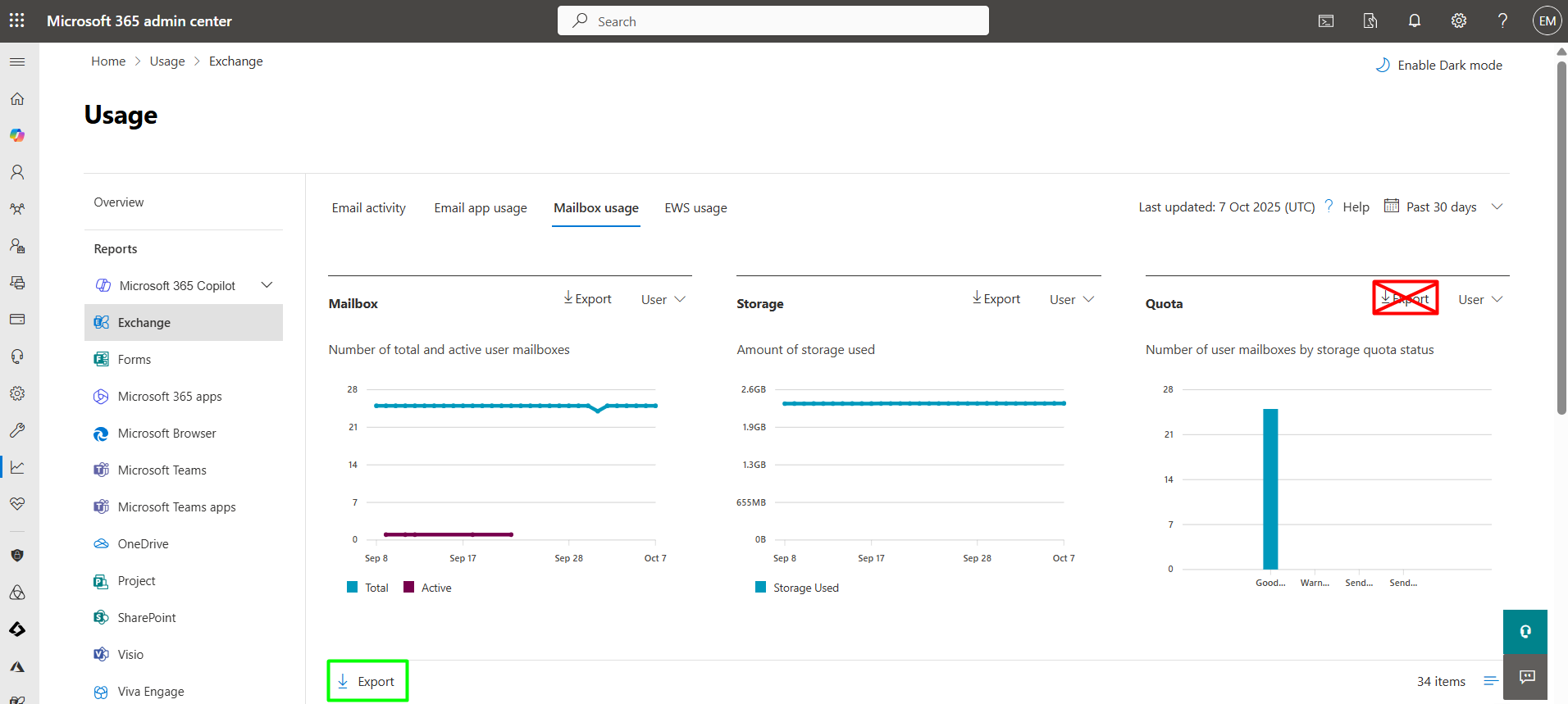Image resolution: width=1568 pixels, height=704 pixels.
Task: Enable Dark mode
Action: pos(1439,65)
